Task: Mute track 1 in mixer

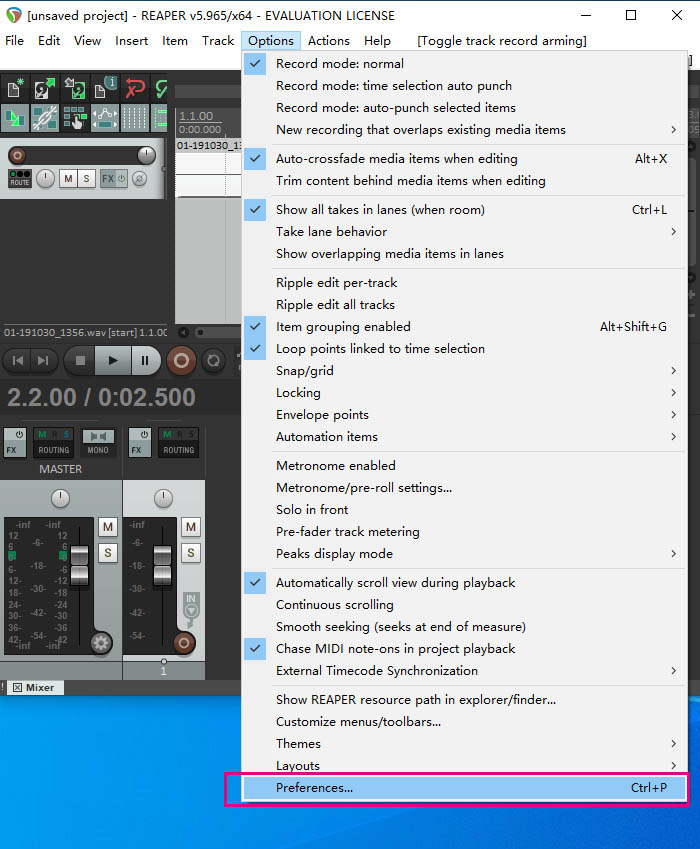Action: (x=191, y=527)
